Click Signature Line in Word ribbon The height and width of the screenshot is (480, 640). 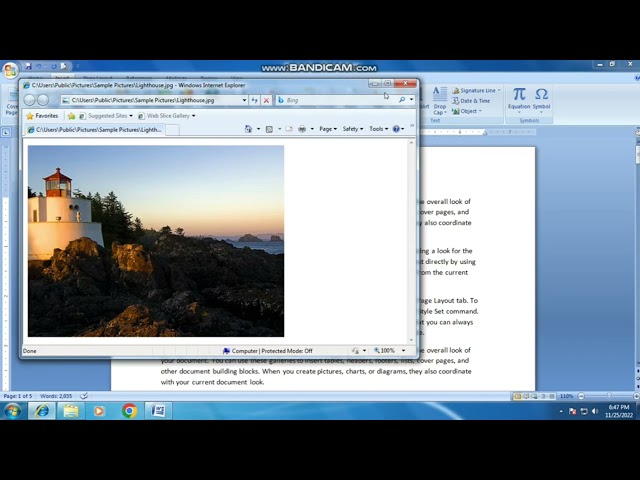(x=473, y=91)
